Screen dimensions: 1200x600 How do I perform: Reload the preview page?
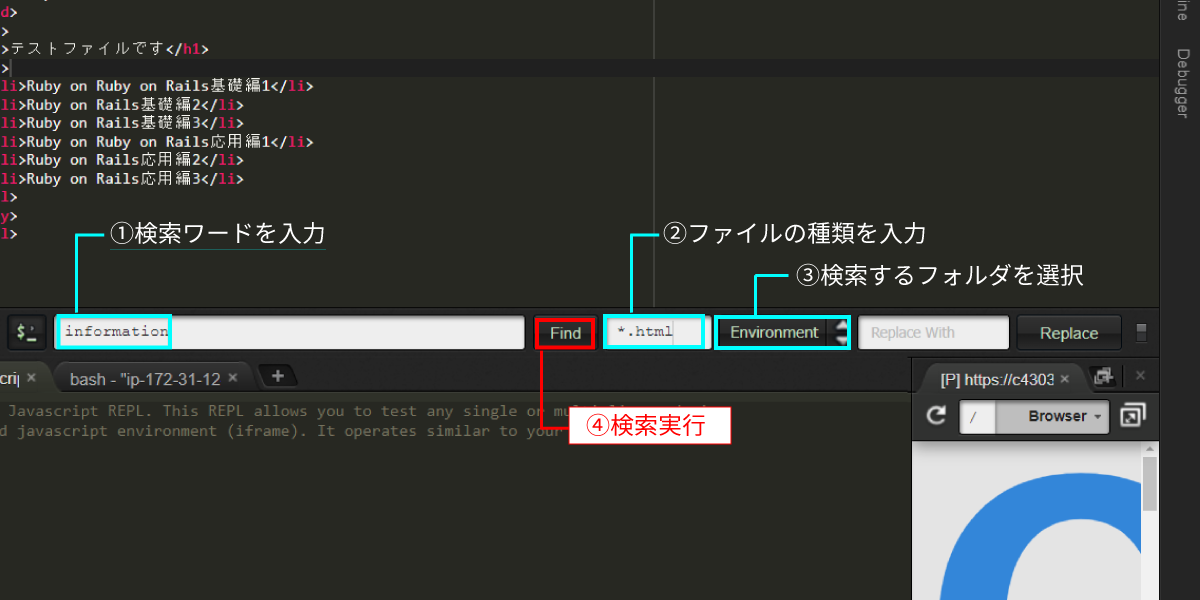pos(937,415)
